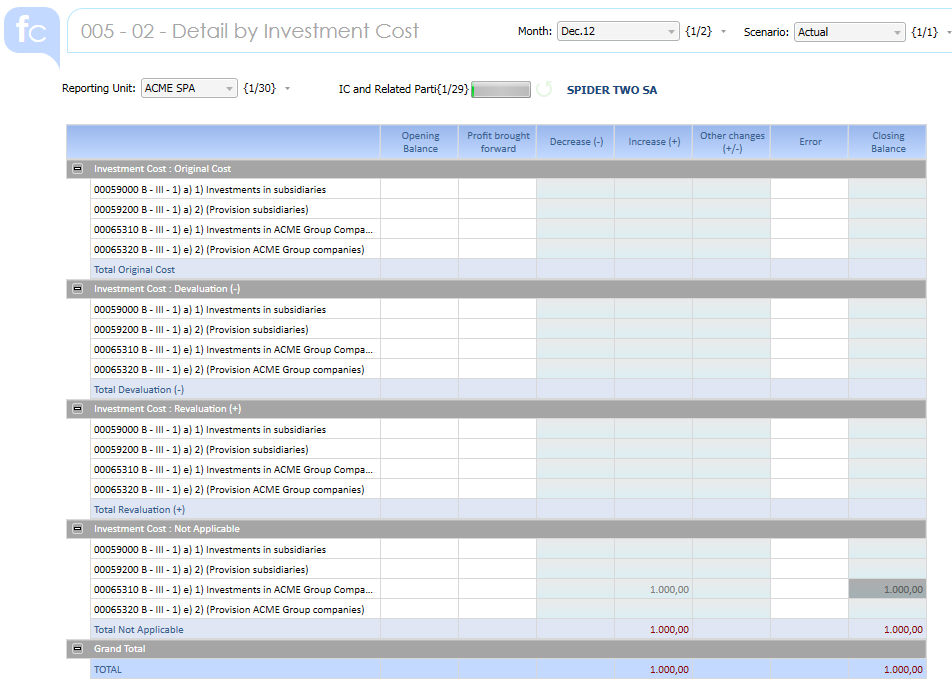Image resolution: width=952 pixels, height=695 pixels.
Task: Click the Opening Balance column header
Action: pos(420,142)
